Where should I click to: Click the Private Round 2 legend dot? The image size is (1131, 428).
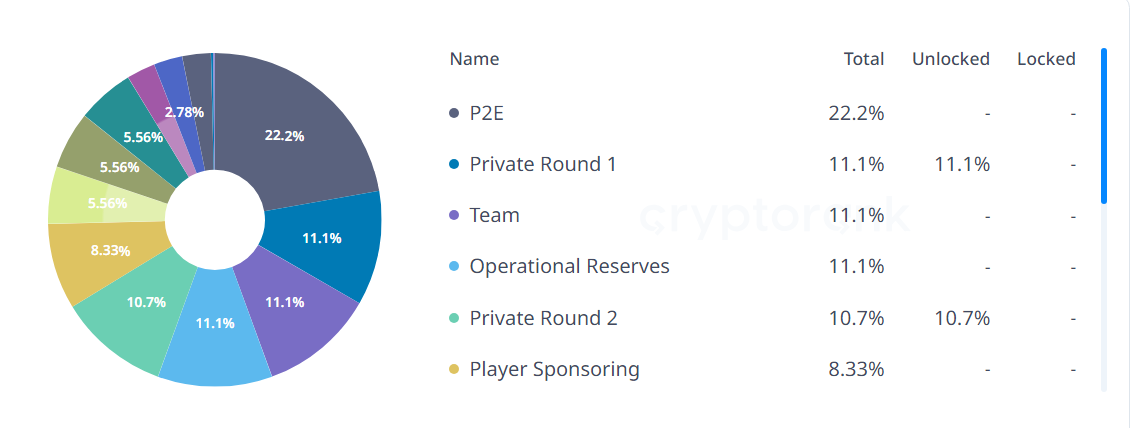pyautogui.click(x=454, y=318)
